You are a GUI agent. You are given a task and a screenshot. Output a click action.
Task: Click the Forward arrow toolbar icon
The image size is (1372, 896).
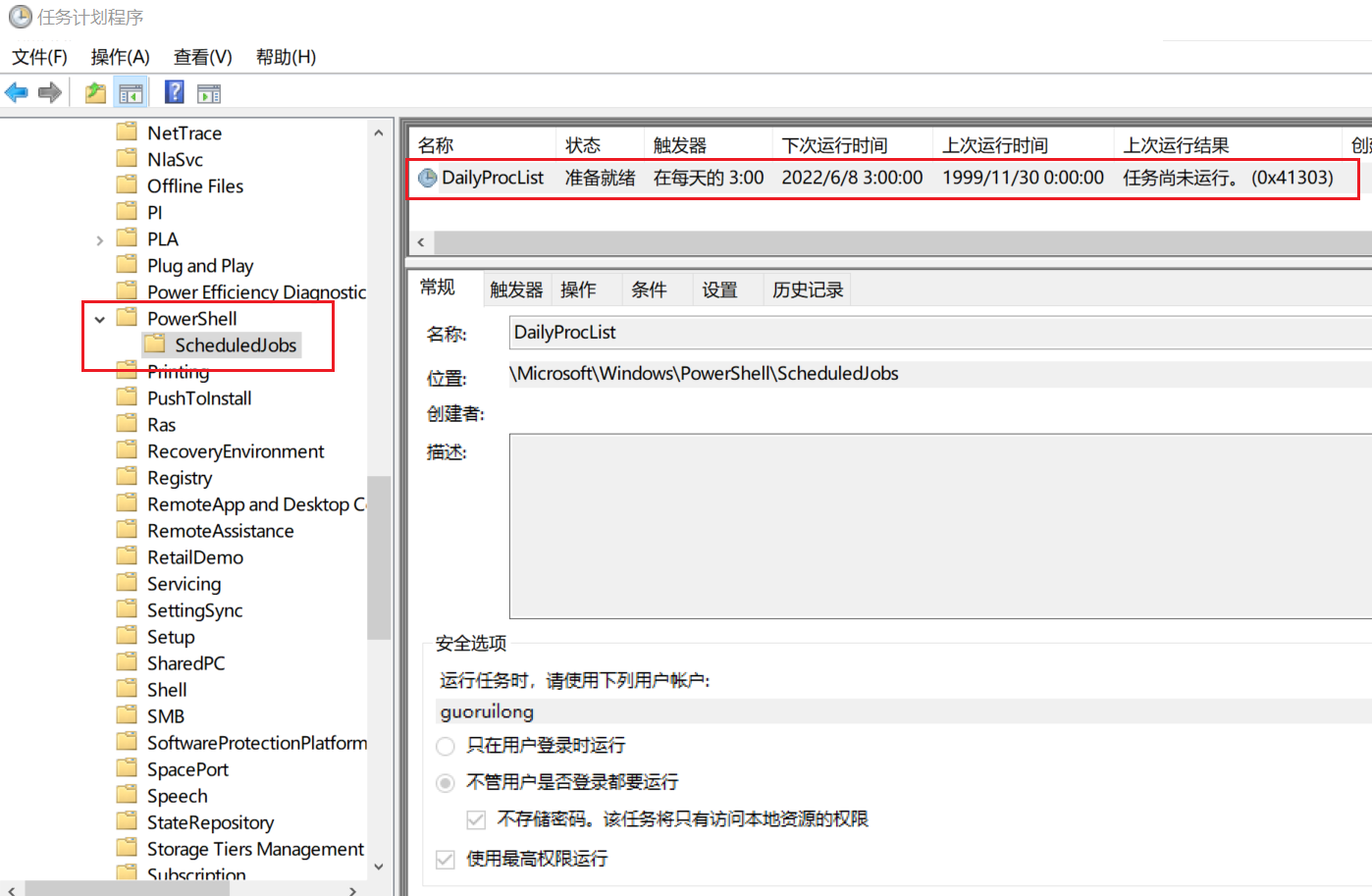pyautogui.click(x=50, y=92)
